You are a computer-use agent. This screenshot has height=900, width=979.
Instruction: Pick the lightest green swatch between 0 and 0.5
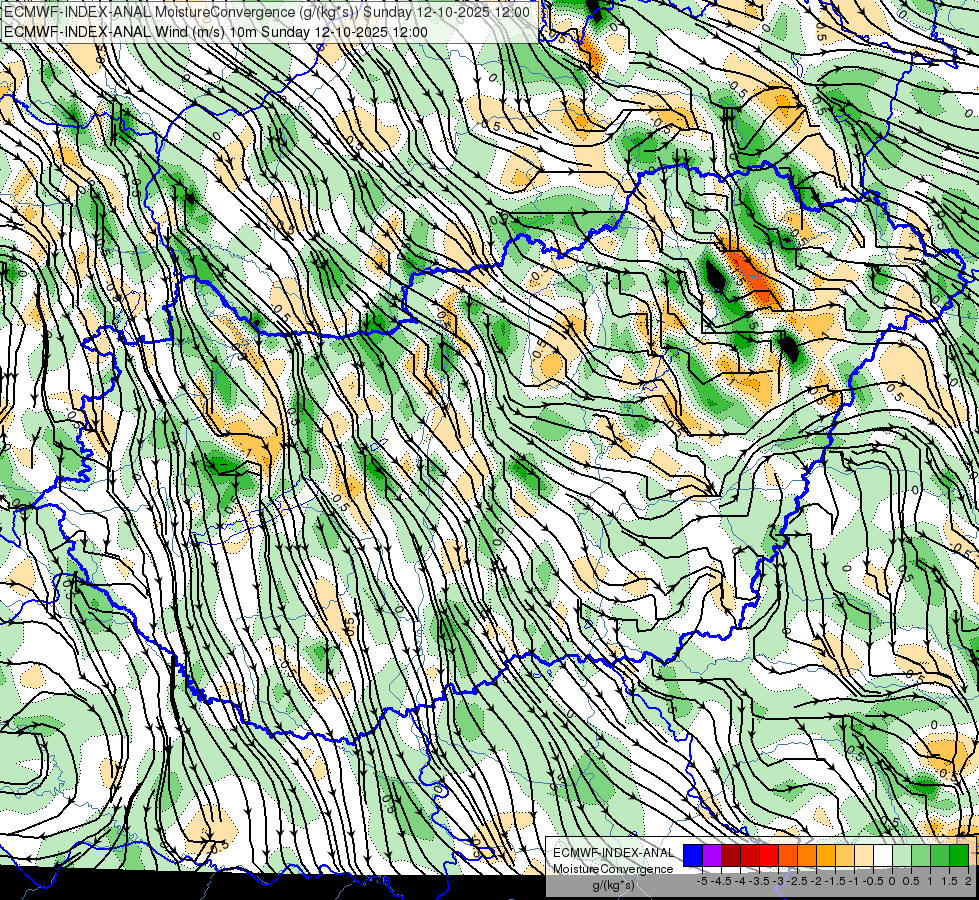point(902,855)
